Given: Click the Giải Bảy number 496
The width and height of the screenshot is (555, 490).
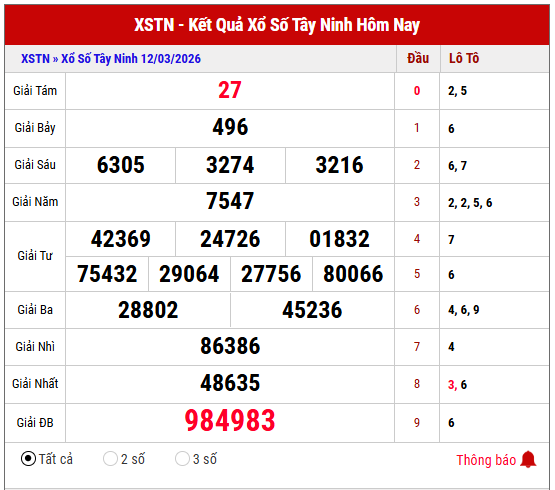Looking at the screenshot, I should point(230,127).
